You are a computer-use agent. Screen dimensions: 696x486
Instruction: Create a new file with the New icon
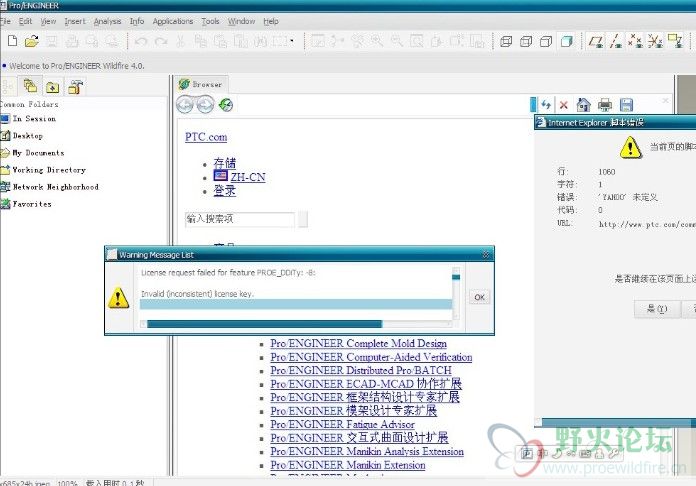click(x=12, y=41)
